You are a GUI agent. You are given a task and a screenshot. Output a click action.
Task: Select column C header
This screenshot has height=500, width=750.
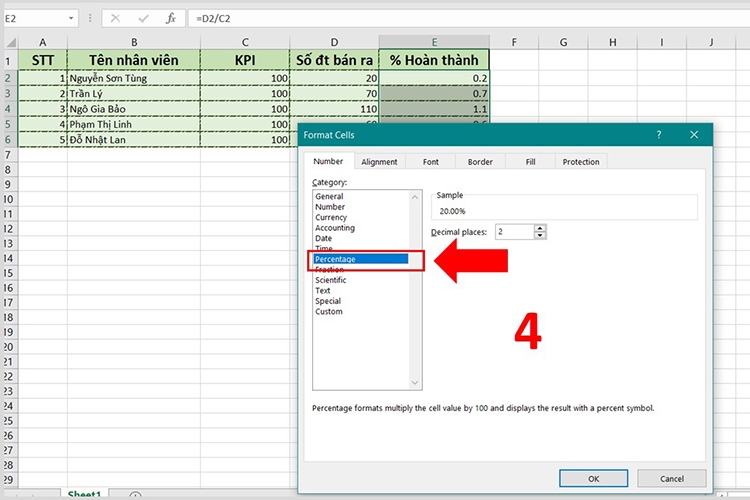point(245,42)
